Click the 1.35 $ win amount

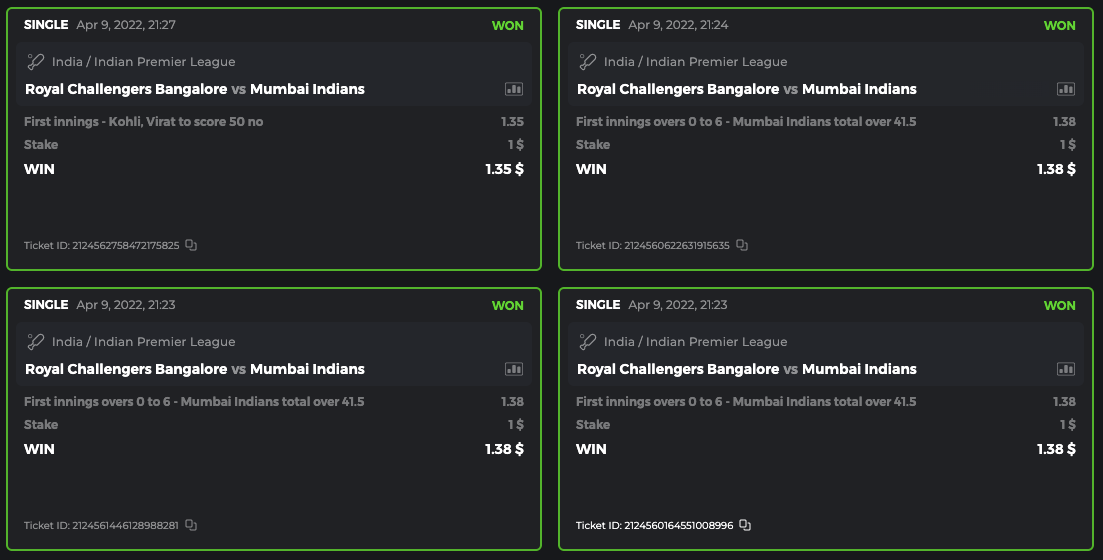(x=504, y=169)
